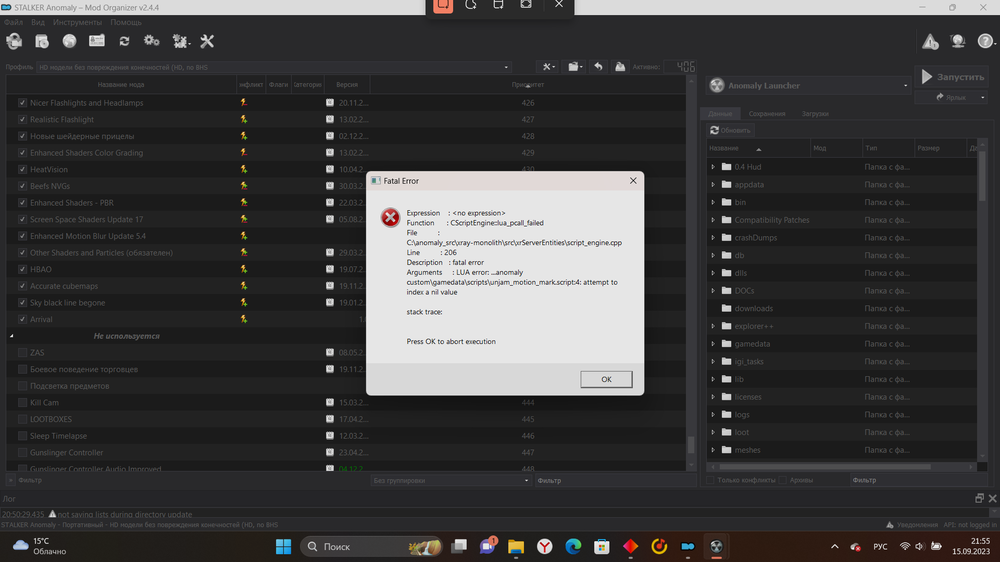The image size is (1000, 562).
Task: Open settings wrench-and-screwdriver icon
Action: click(207, 41)
